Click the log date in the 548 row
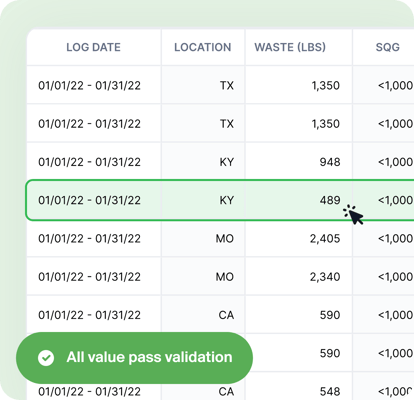The height and width of the screenshot is (400, 414). [89, 392]
